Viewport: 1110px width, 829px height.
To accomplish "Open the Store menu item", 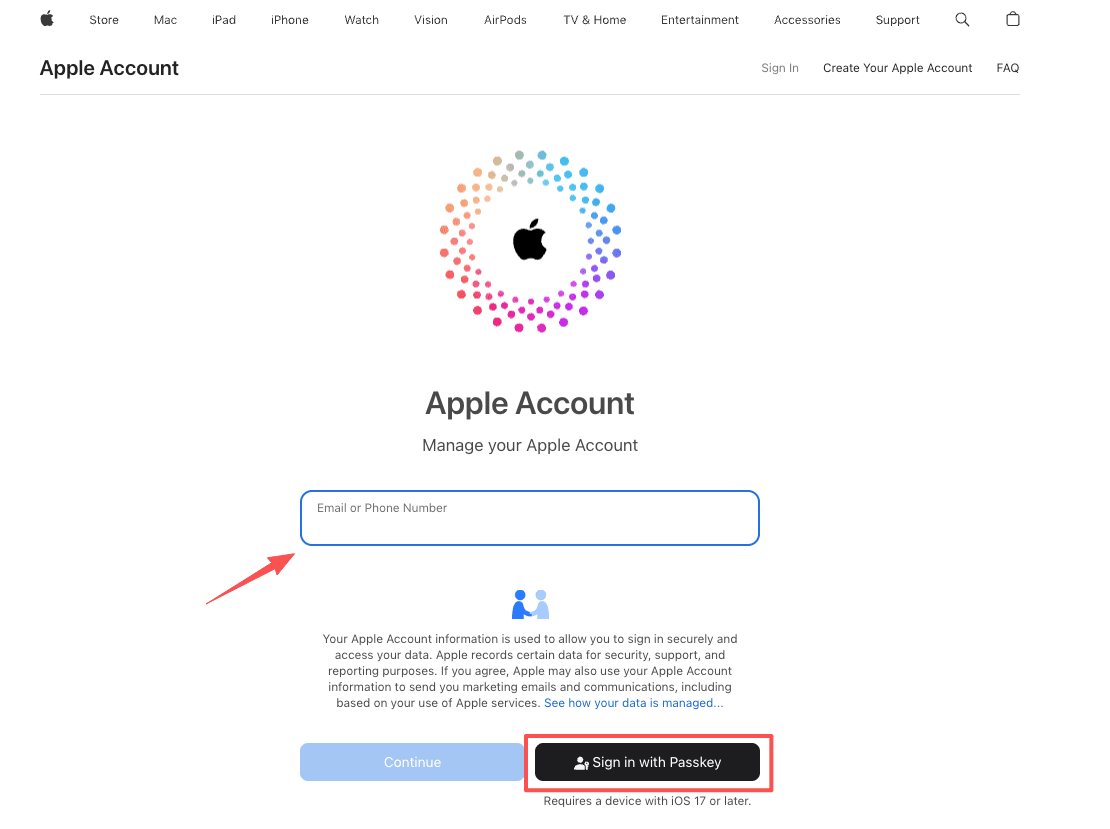I will 103,19.
